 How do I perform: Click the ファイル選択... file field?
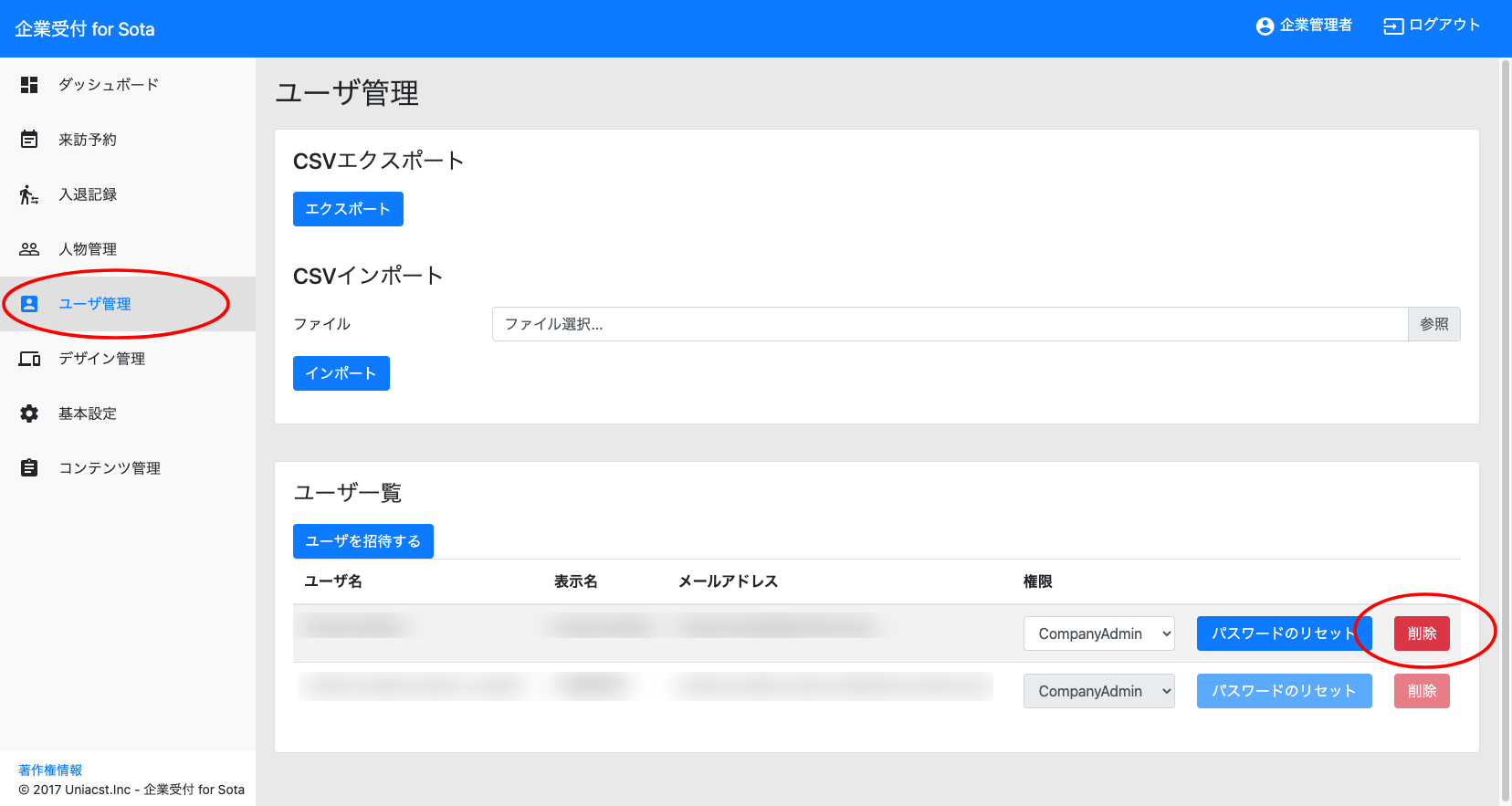tap(950, 324)
